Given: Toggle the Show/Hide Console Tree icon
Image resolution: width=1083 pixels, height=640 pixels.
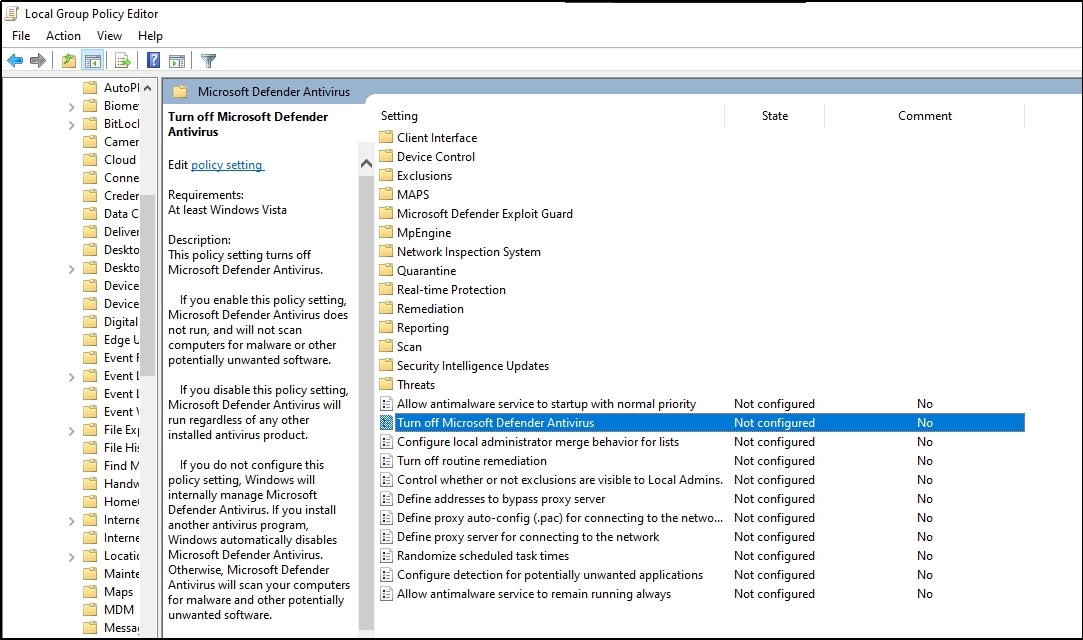Looking at the screenshot, I should coord(92,61).
